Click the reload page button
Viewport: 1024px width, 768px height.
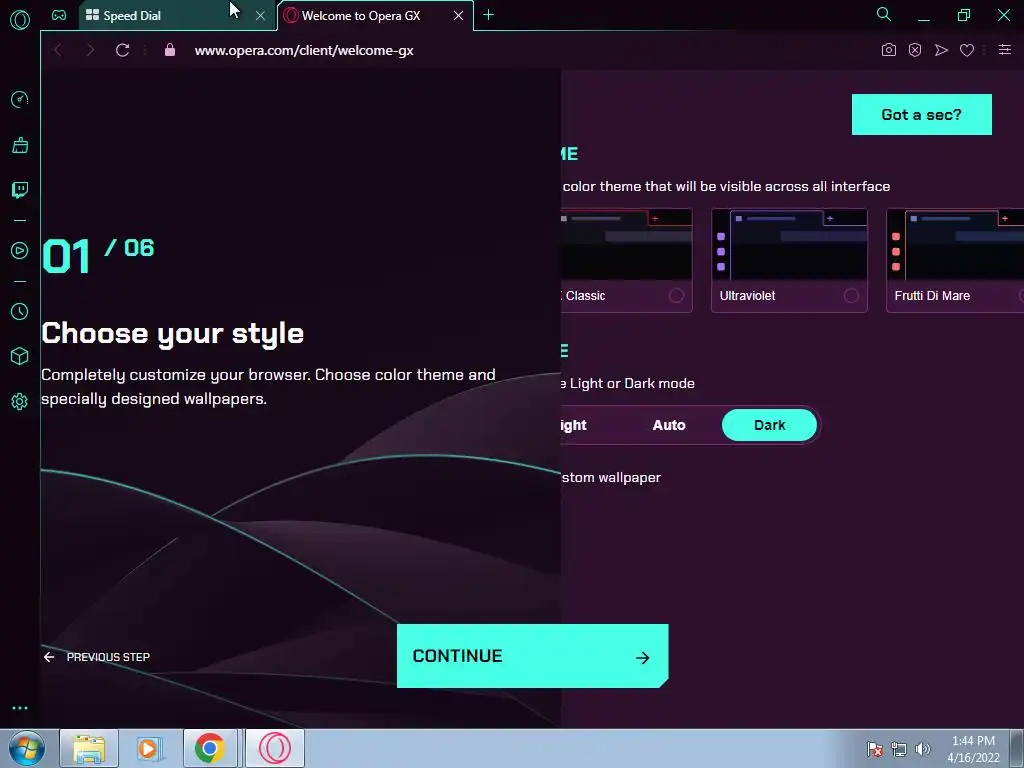tap(122, 50)
